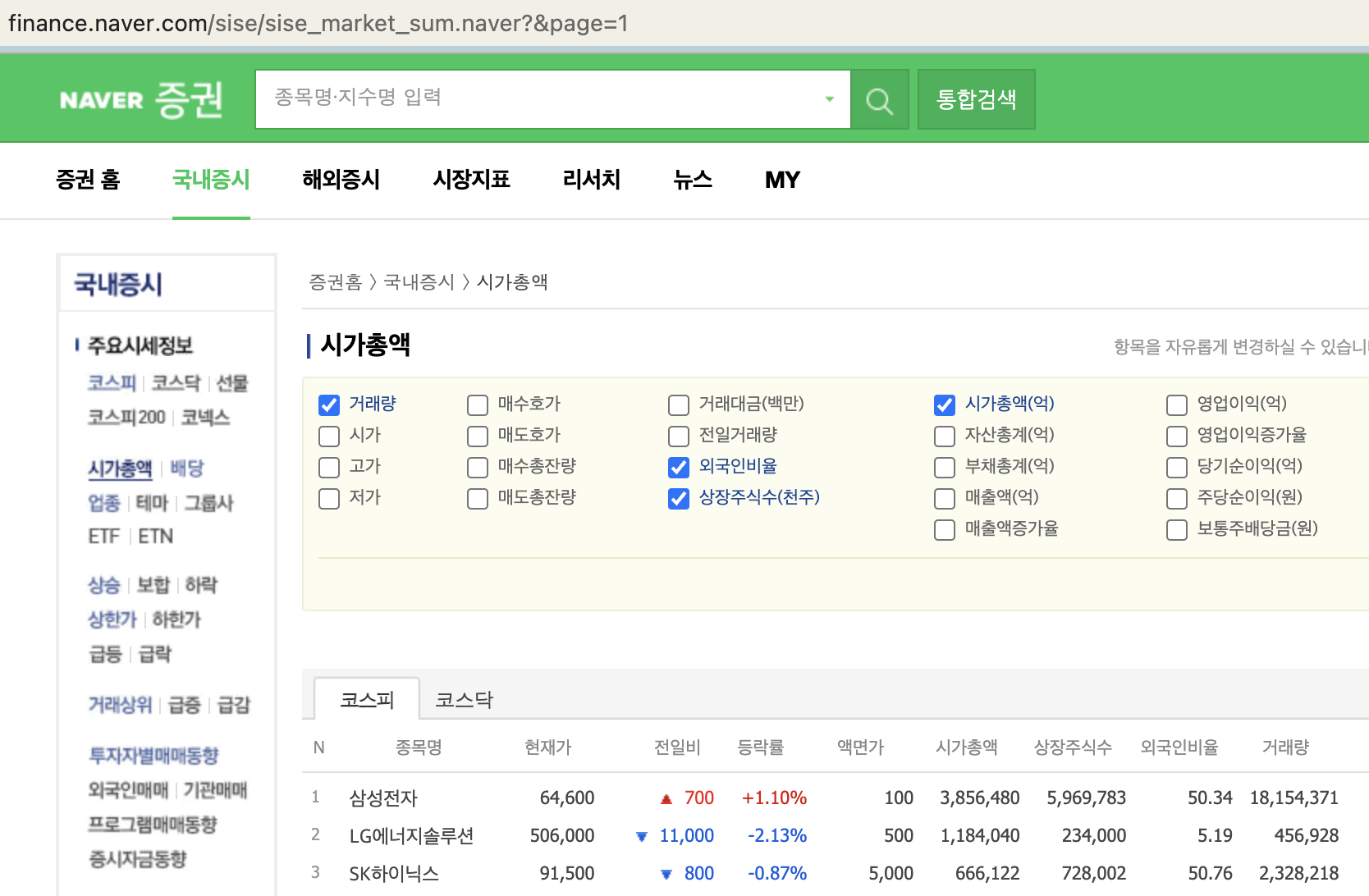
Task: Uncheck the 거래량 checkbox
Action: point(329,405)
